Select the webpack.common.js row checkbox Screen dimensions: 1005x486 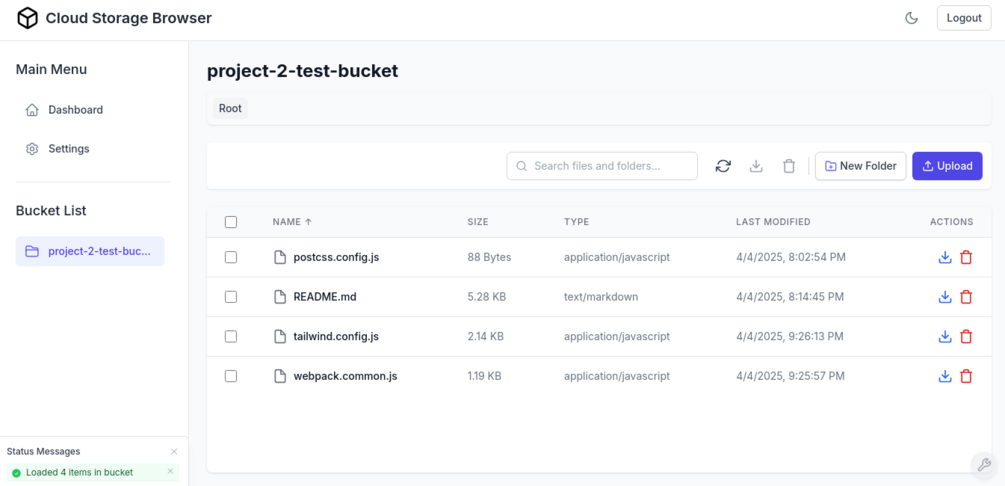[231, 376]
